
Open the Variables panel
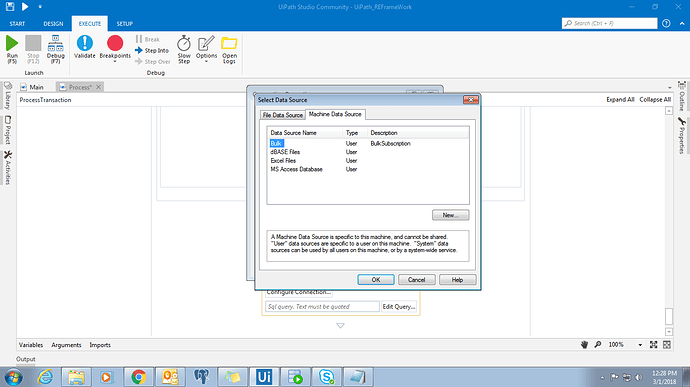click(31, 345)
